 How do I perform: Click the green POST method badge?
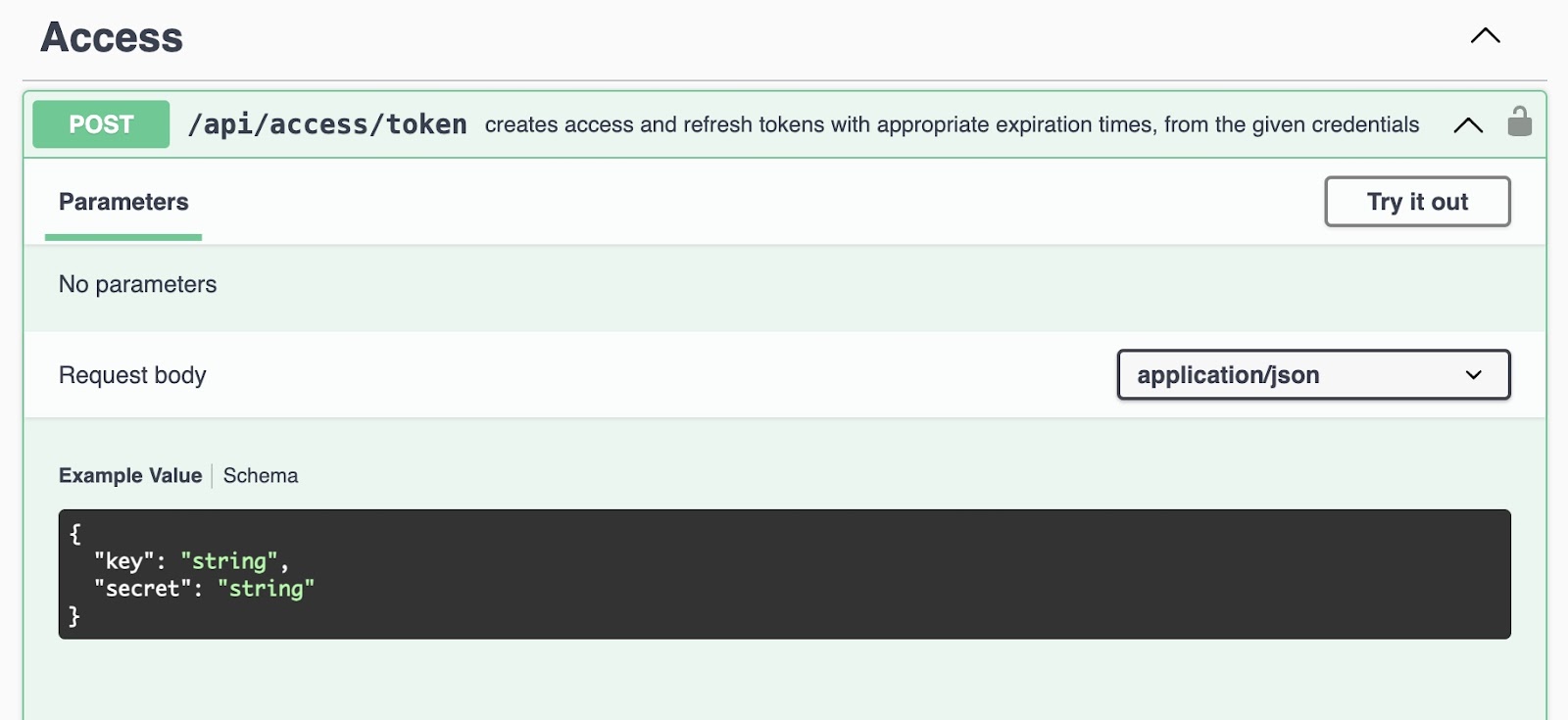(101, 124)
